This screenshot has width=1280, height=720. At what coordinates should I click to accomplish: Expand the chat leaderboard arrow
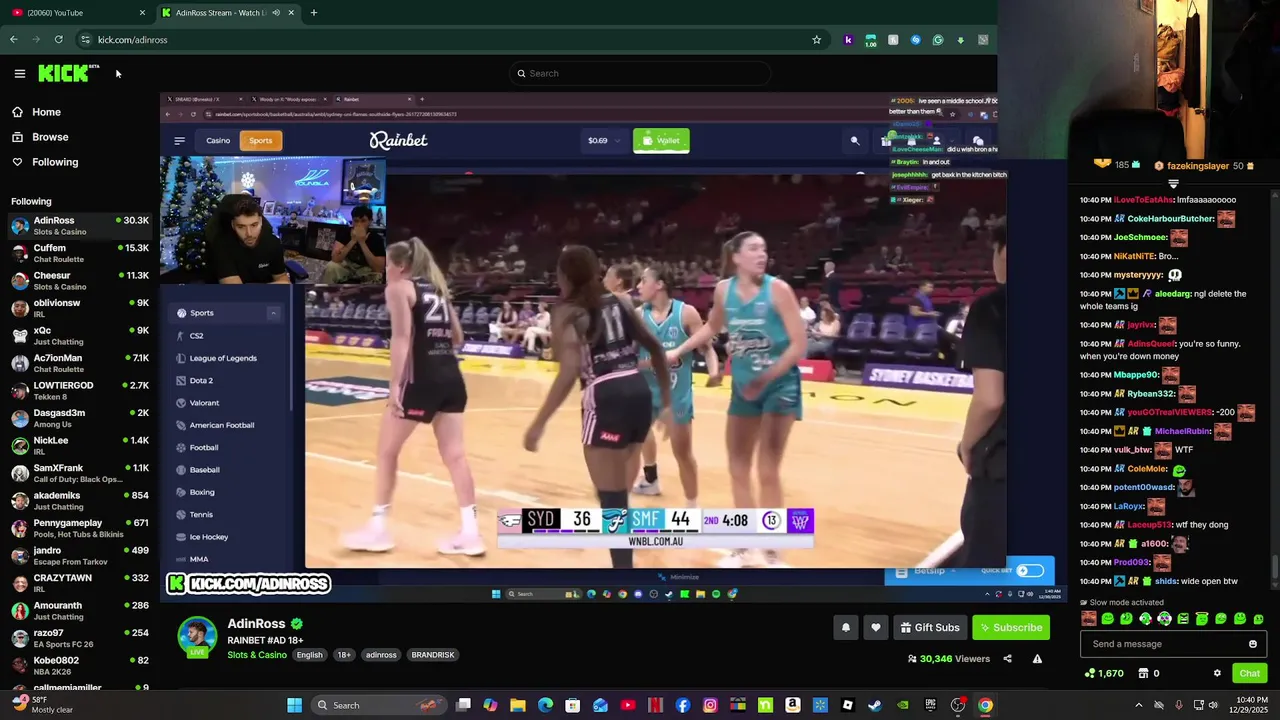click(x=1173, y=183)
